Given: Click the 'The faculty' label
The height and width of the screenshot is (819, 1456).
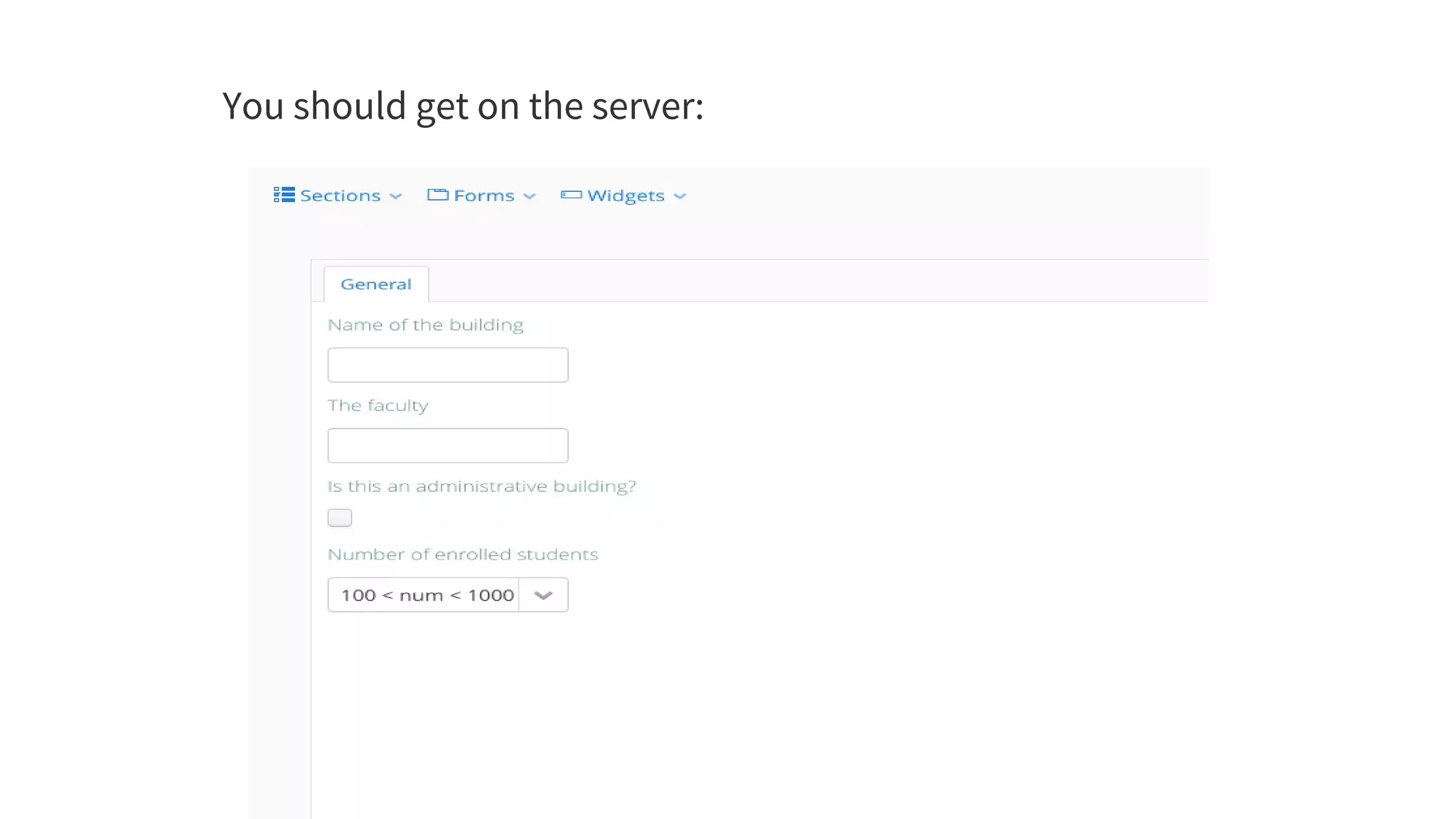Looking at the screenshot, I should pyautogui.click(x=378, y=406).
